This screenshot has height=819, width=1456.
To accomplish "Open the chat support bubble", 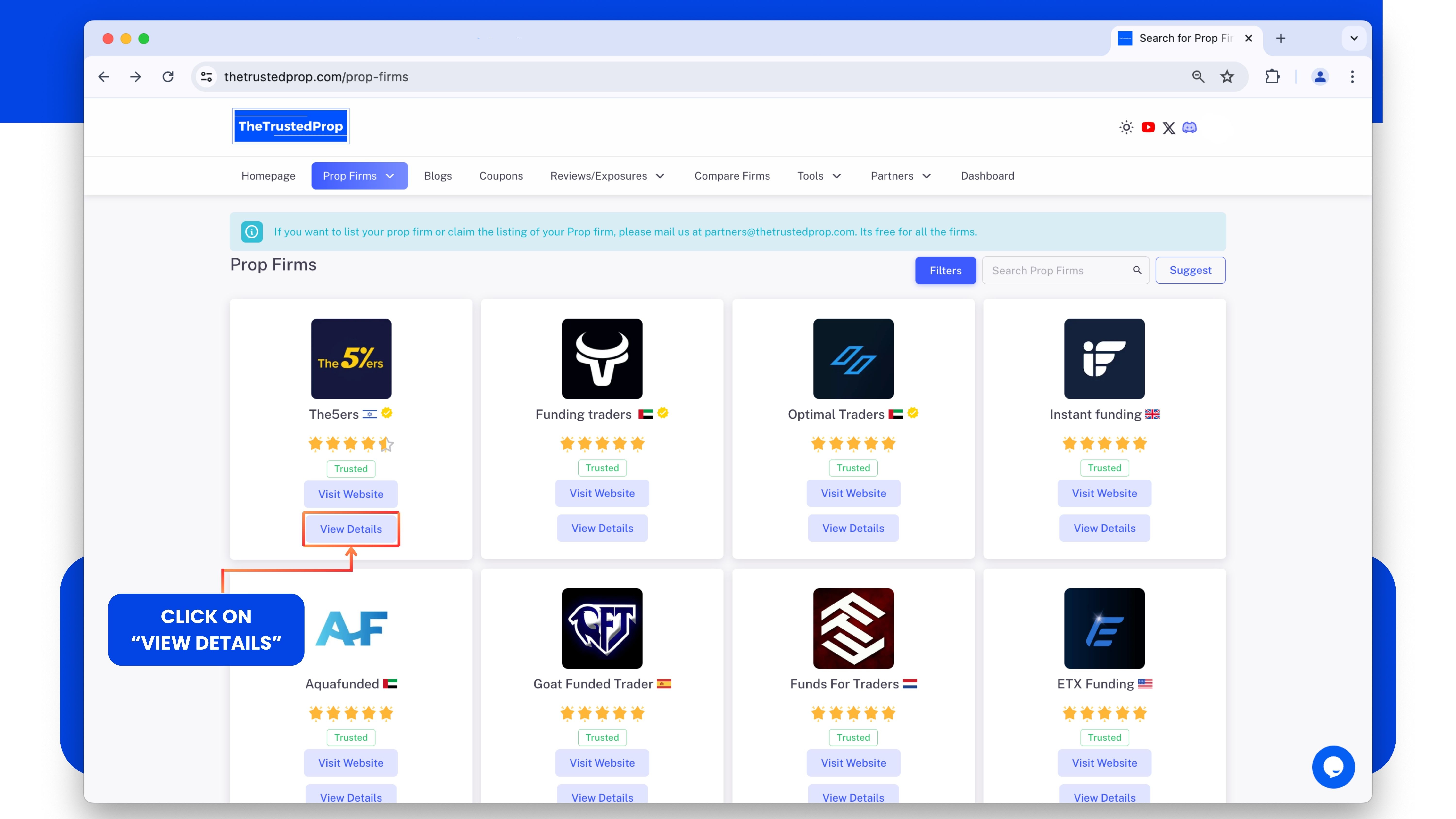I will coord(1333,767).
